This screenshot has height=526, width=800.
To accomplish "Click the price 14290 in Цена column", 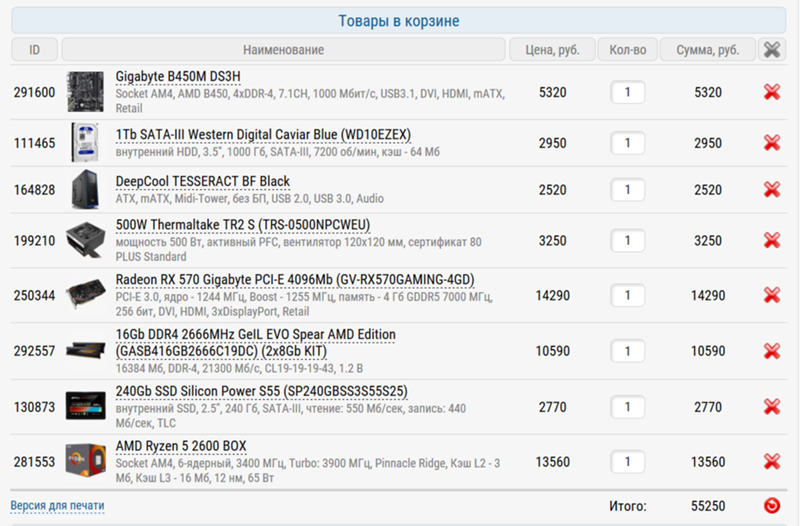I will (553, 295).
